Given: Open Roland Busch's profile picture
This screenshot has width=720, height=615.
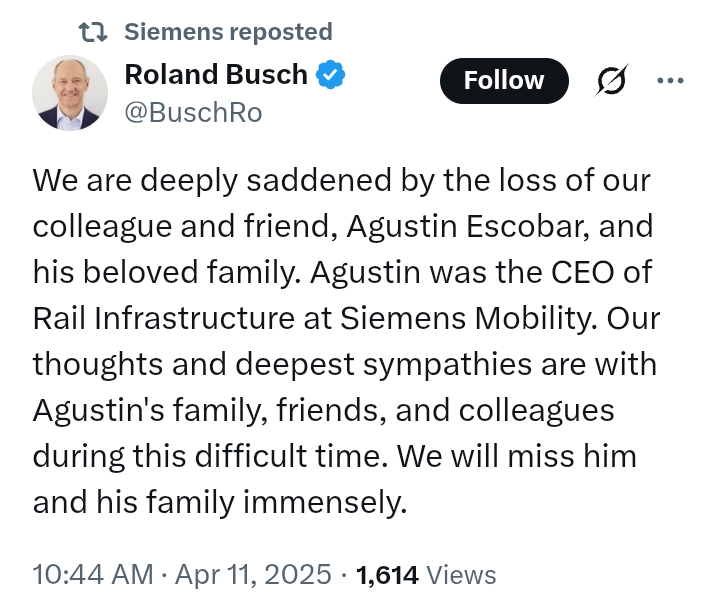Looking at the screenshot, I should [x=70, y=93].
